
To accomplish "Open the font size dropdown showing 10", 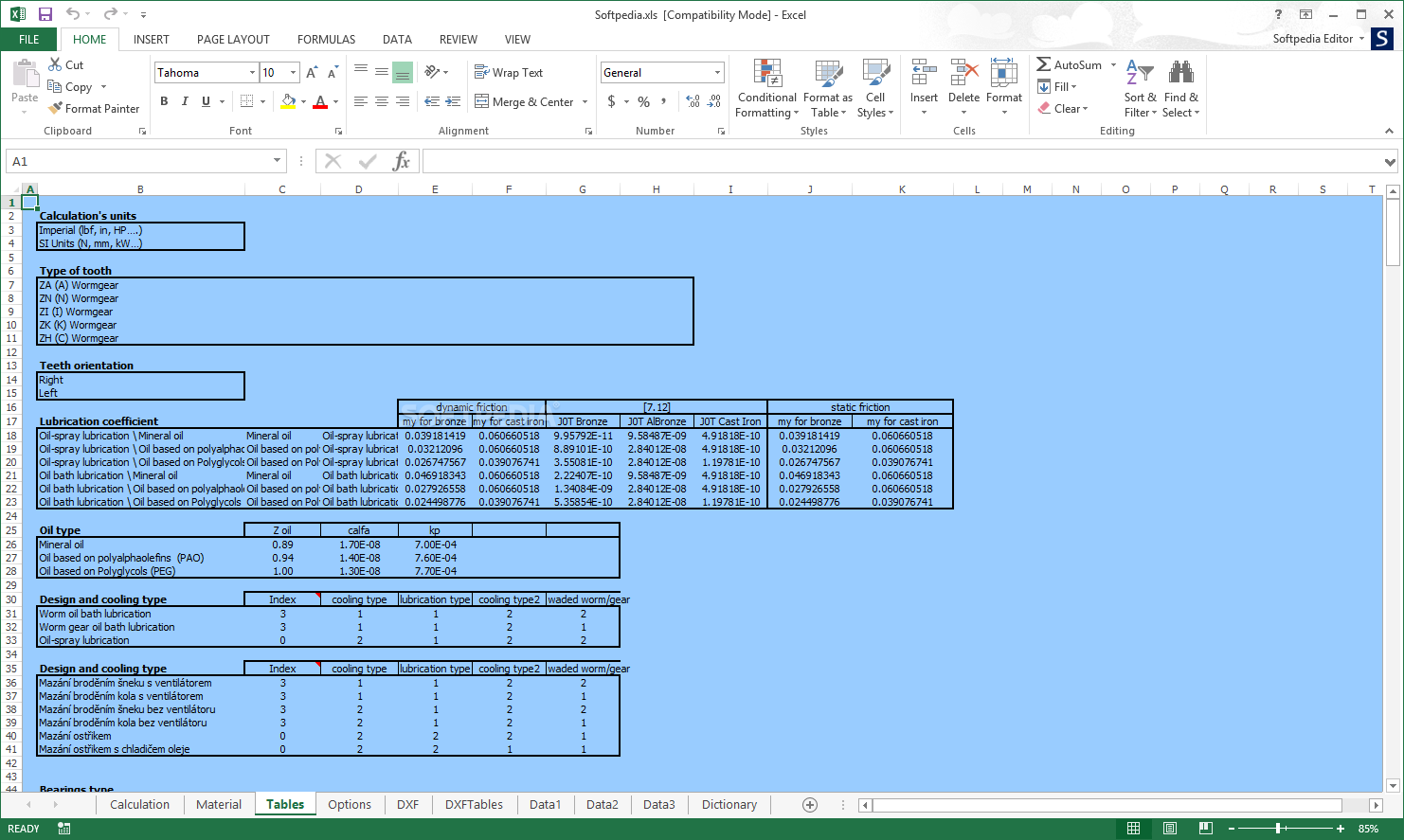I will click(293, 72).
